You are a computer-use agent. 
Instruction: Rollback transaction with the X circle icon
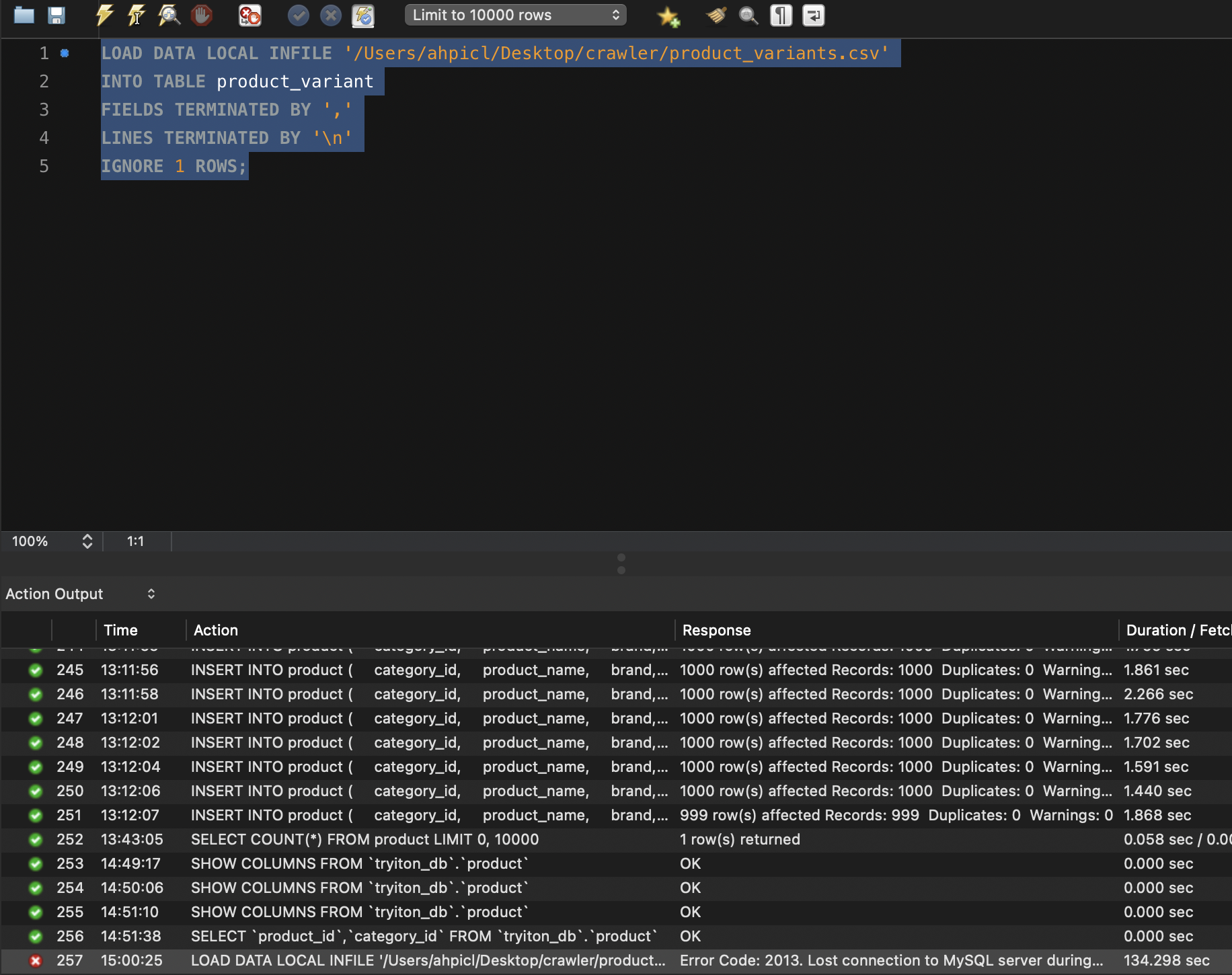click(330, 15)
